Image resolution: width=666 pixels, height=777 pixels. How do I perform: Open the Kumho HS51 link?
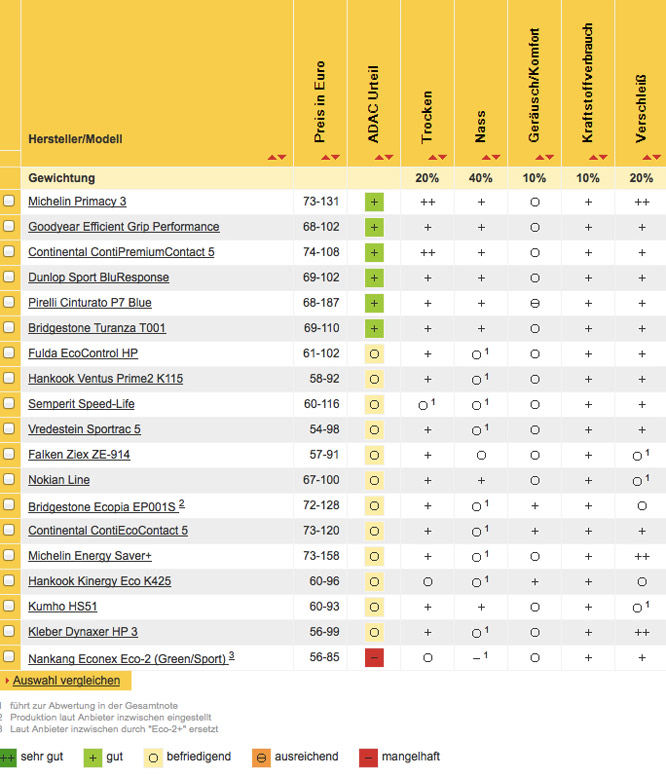62,607
